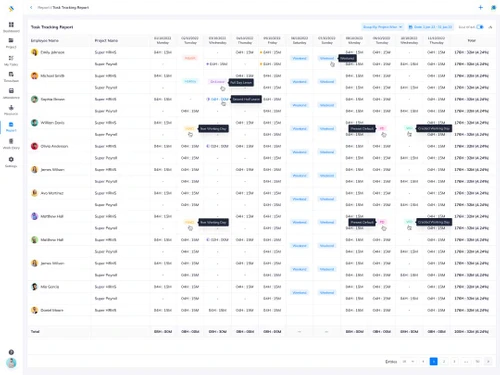This screenshot has width=500, height=375.
Task: Click the Total column header
Action: [471, 40]
